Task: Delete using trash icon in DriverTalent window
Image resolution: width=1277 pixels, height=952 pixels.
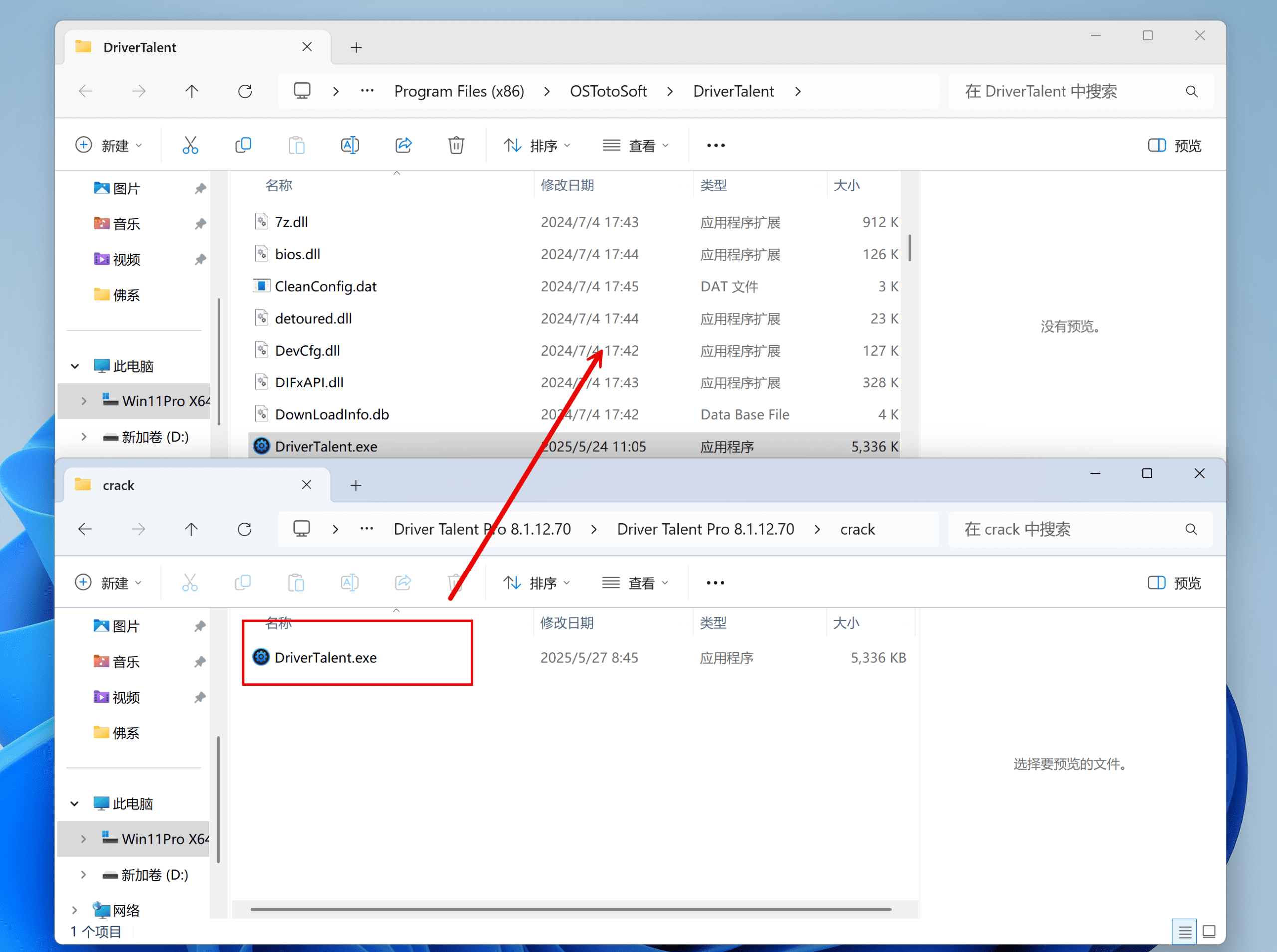Action: (x=456, y=145)
